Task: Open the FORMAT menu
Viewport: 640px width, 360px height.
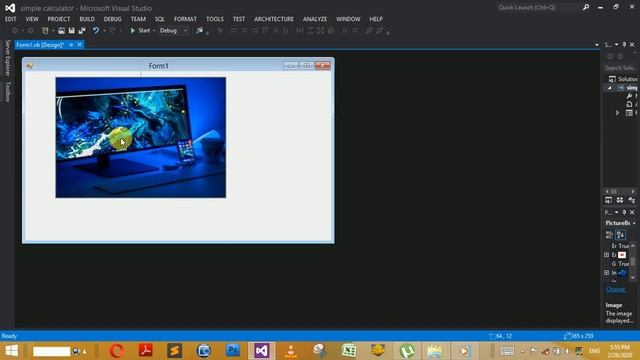Action: tap(185, 19)
